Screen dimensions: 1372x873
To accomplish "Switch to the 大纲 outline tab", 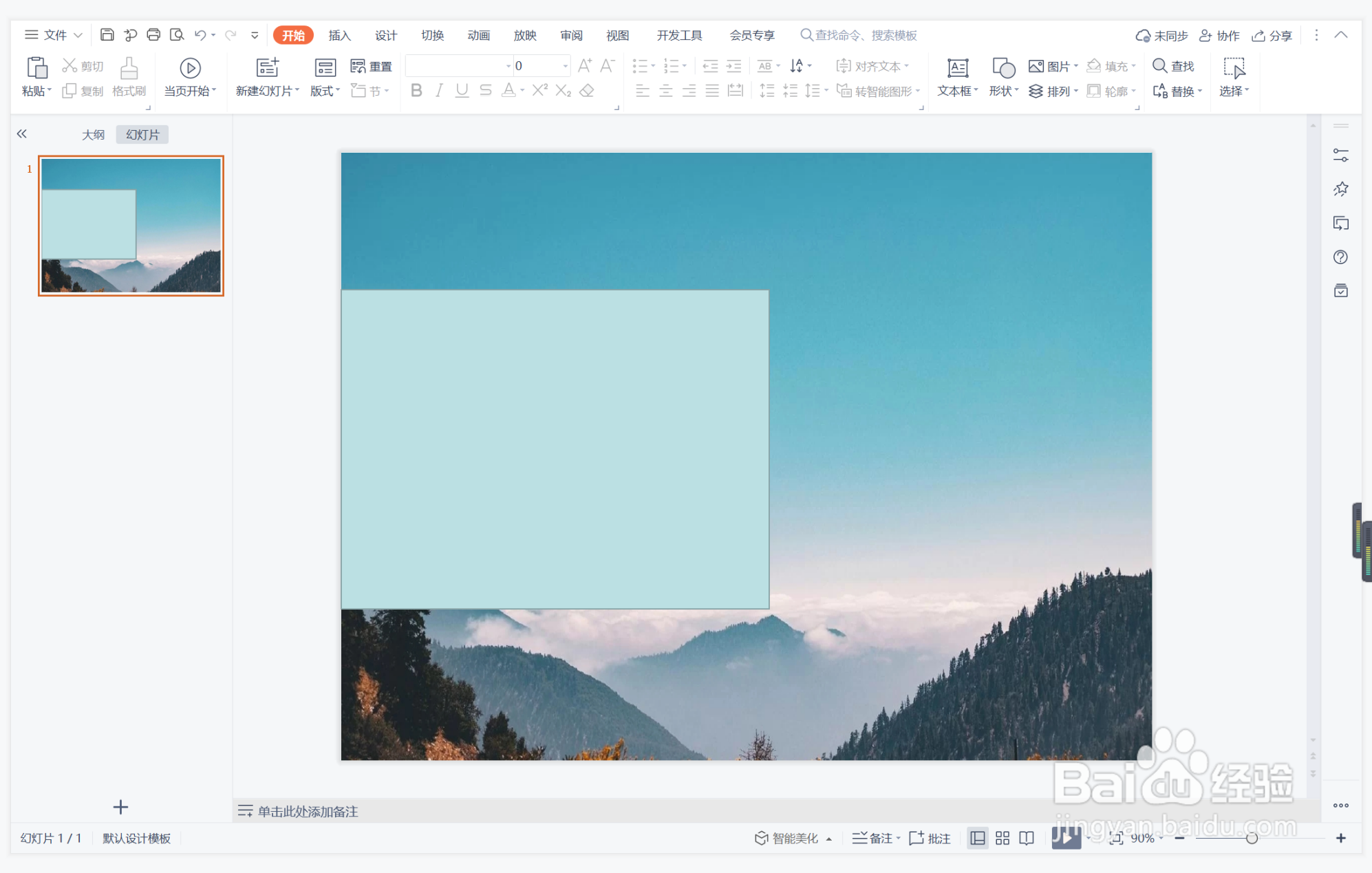I will click(93, 135).
